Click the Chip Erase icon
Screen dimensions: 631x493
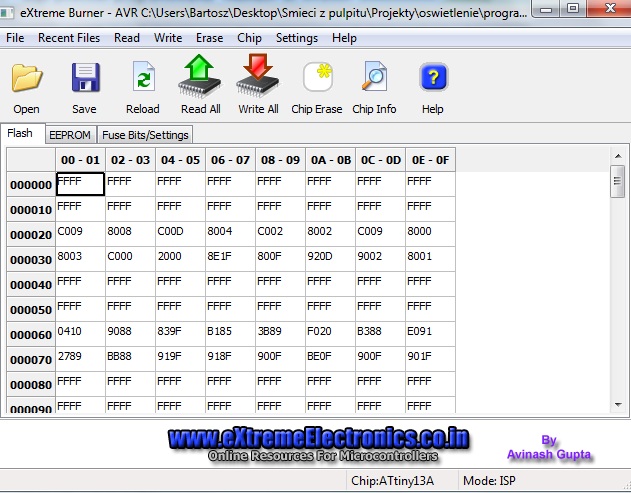pyautogui.click(x=318, y=76)
